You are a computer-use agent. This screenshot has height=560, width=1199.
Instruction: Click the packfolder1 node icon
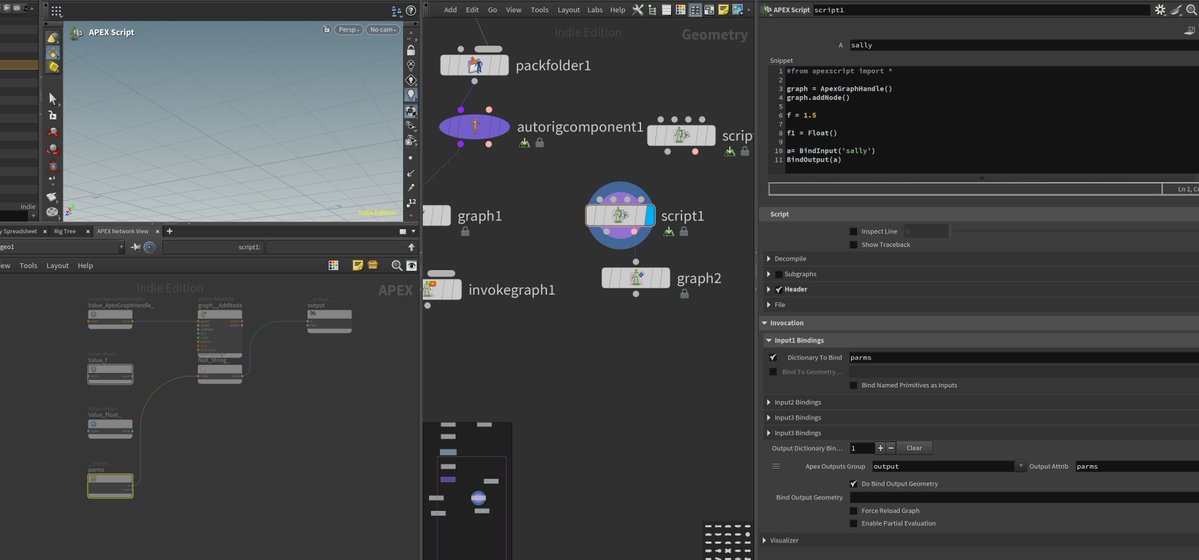[x=474, y=65]
